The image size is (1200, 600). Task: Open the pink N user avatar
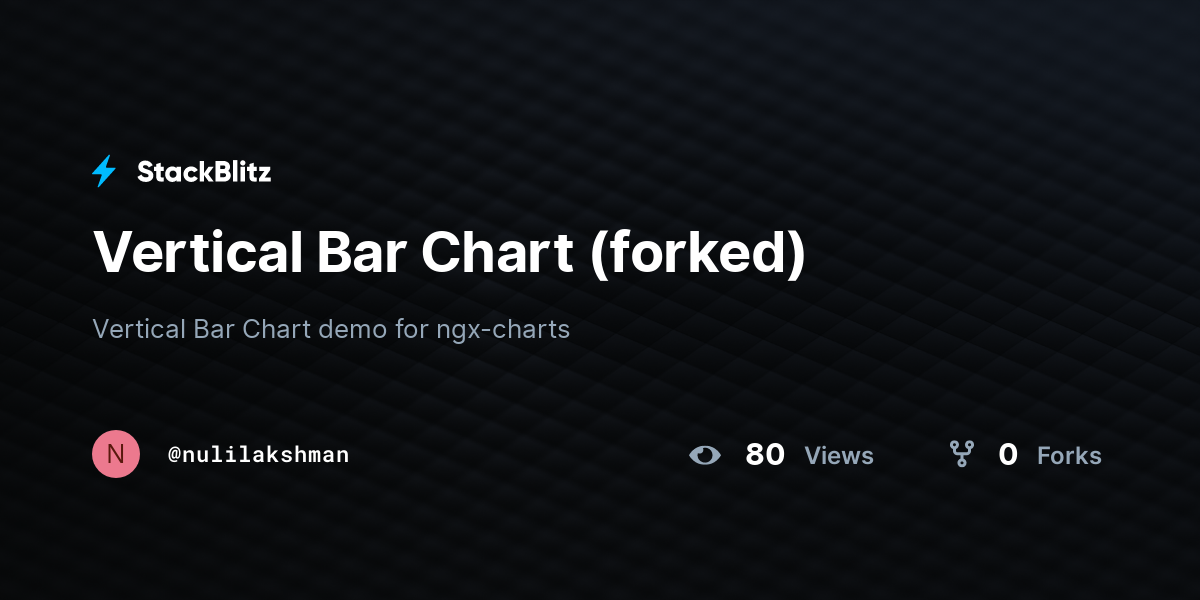click(x=116, y=455)
